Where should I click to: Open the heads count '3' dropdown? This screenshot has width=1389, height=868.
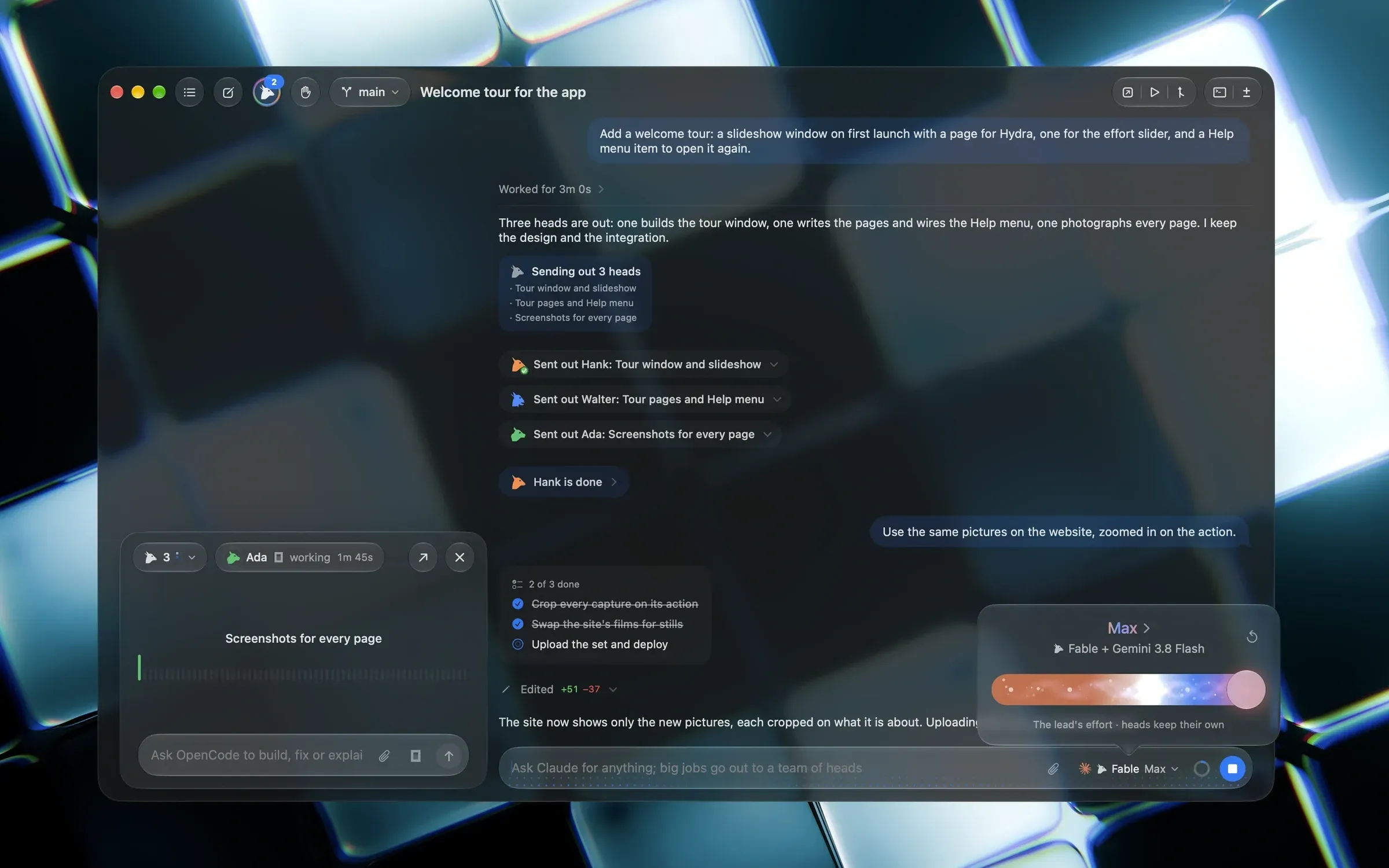click(170, 557)
